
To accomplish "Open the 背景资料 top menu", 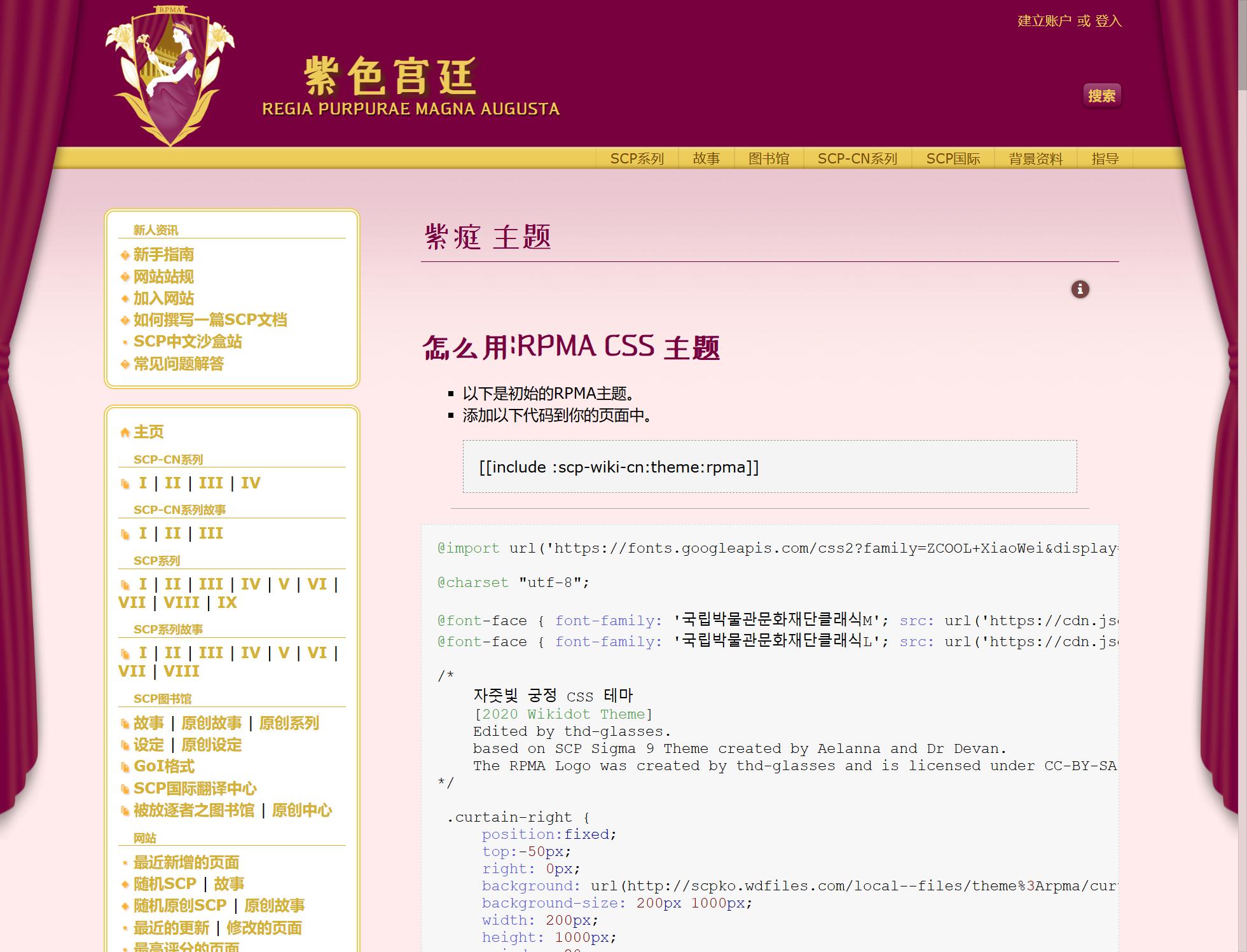I will tap(1035, 158).
